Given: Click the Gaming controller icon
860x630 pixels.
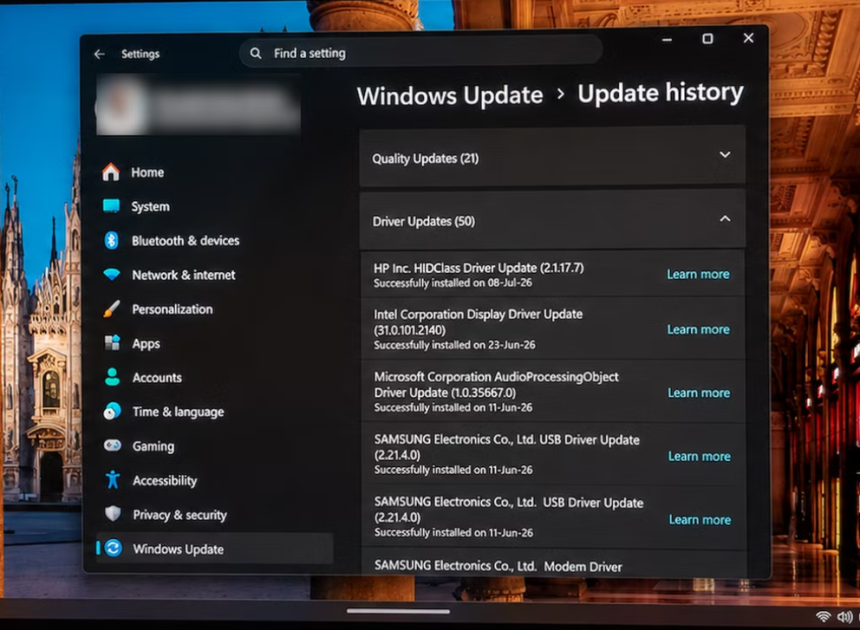Looking at the screenshot, I should (113, 445).
